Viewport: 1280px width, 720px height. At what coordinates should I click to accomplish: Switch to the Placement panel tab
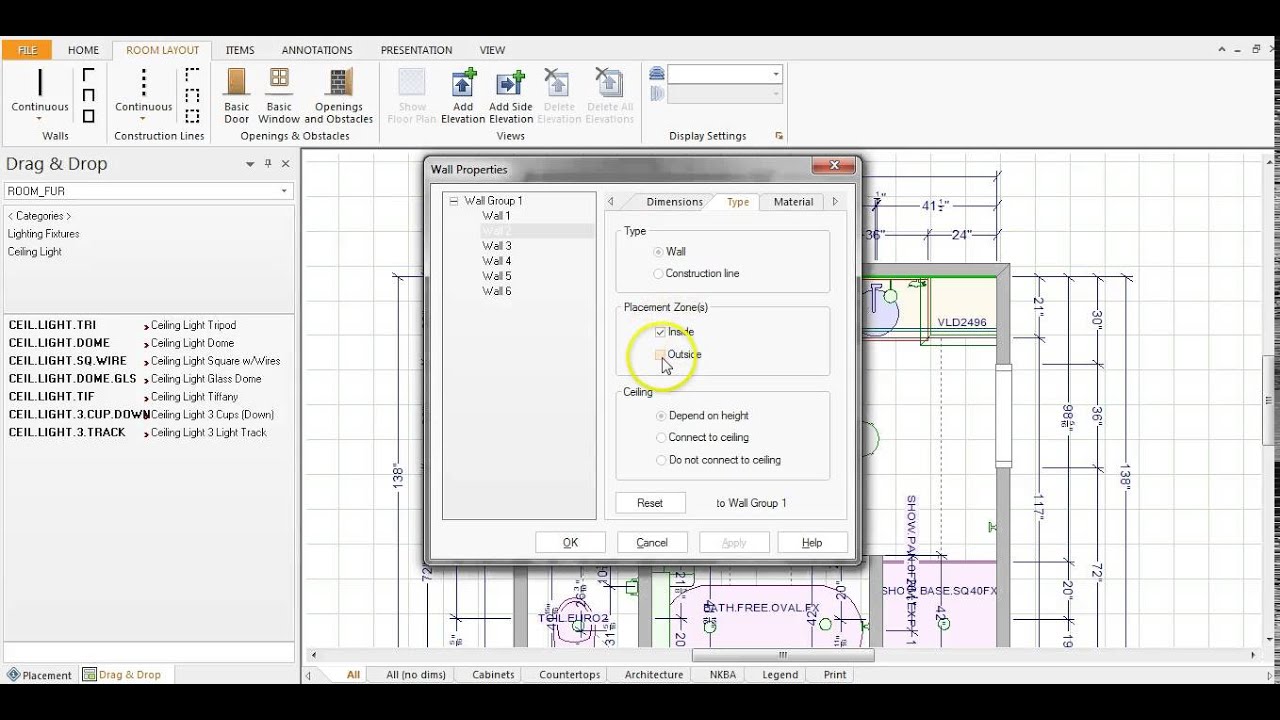pyautogui.click(x=40, y=675)
